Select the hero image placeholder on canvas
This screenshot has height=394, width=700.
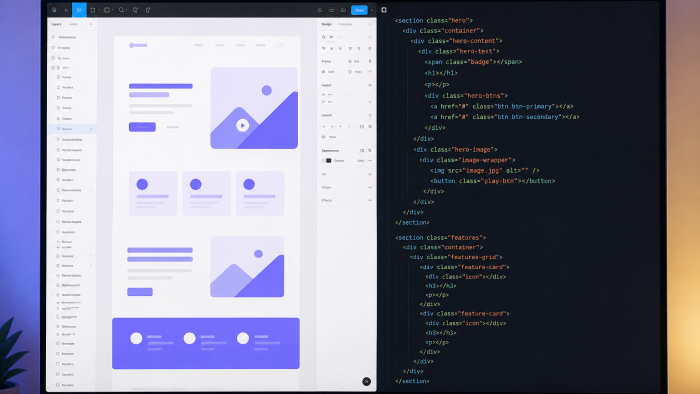pyautogui.click(x=254, y=108)
